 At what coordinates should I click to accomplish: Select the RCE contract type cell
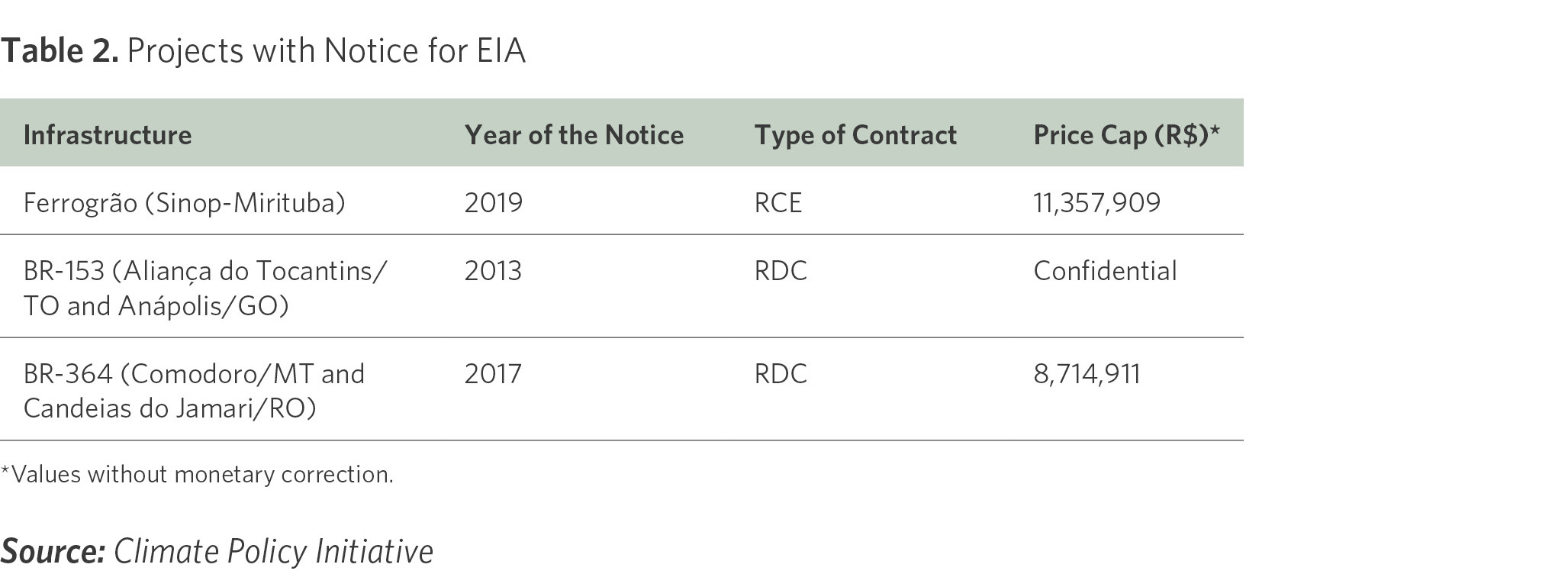coord(778,203)
